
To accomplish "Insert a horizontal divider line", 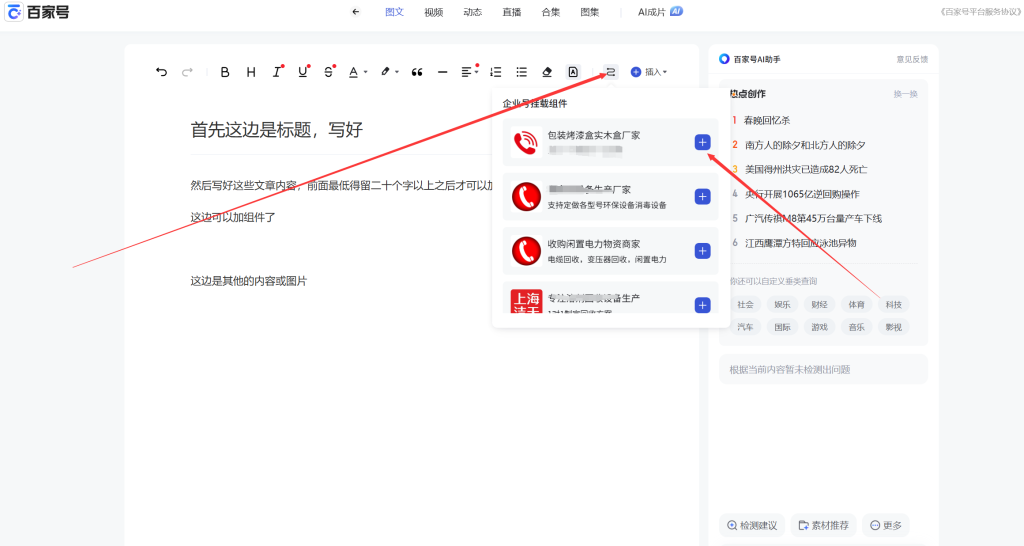I will click(443, 72).
